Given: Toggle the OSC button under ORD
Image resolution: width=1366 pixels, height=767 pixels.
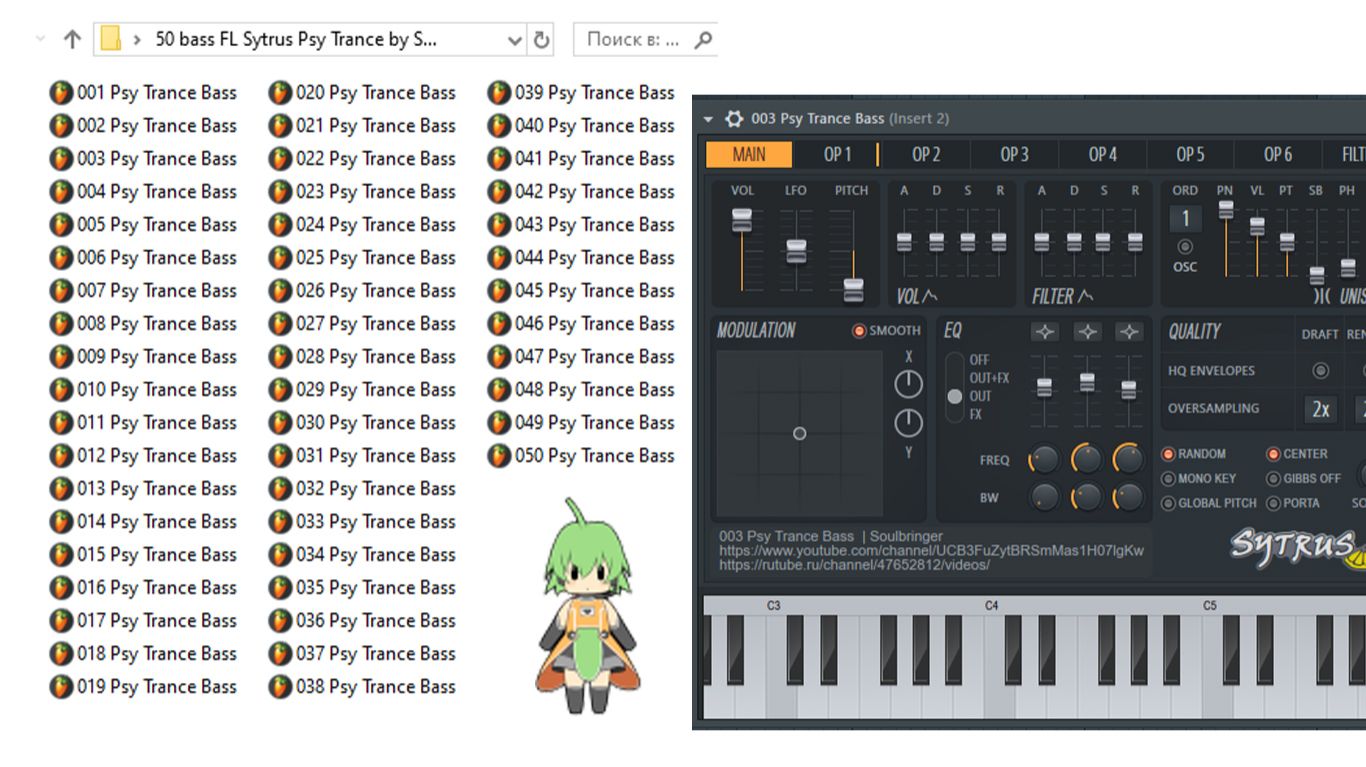Looking at the screenshot, I should click(x=1185, y=247).
